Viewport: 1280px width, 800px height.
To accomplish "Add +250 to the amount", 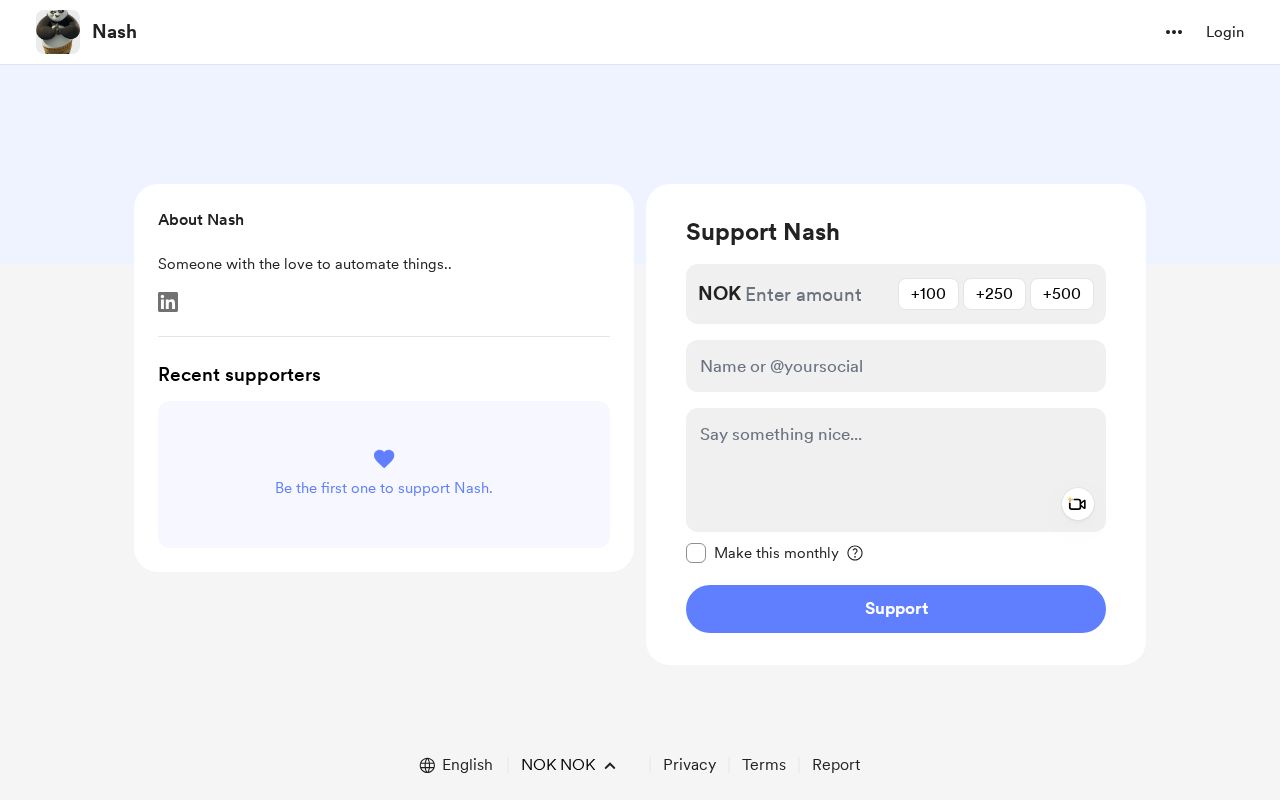I will 994,294.
